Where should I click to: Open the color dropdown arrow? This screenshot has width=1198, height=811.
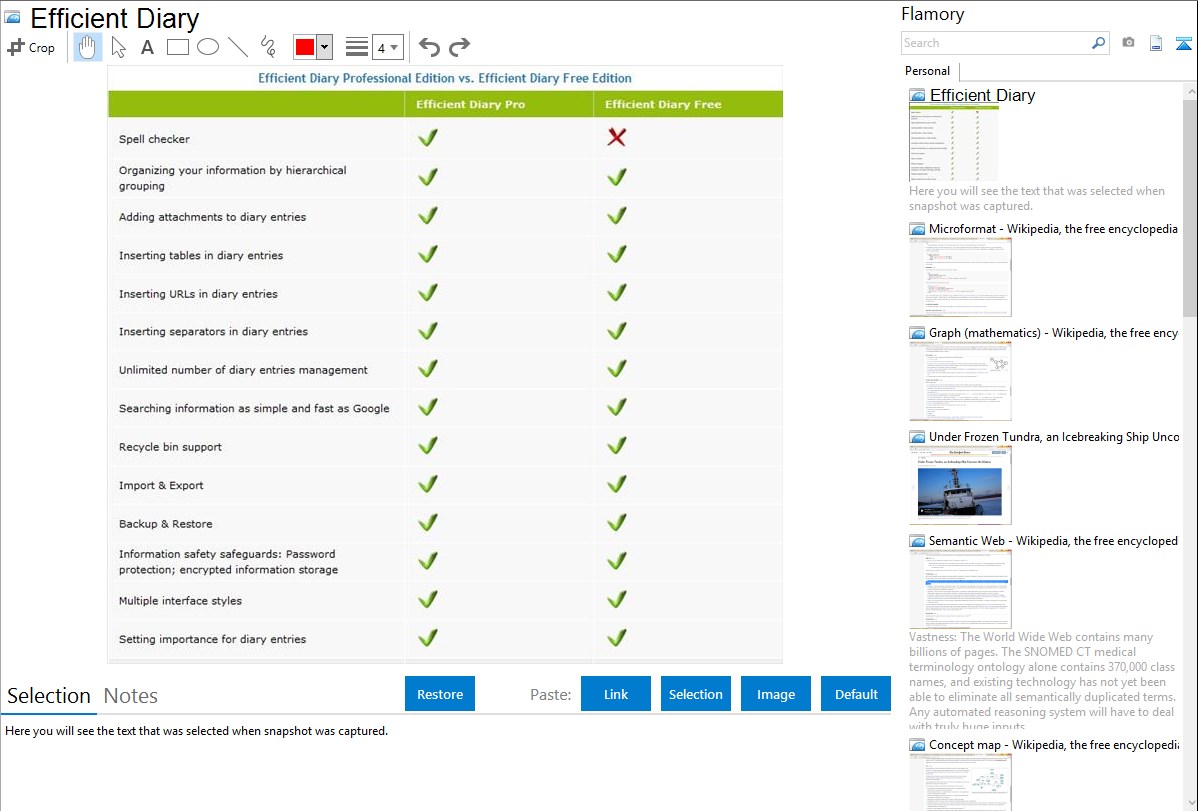pyautogui.click(x=325, y=47)
